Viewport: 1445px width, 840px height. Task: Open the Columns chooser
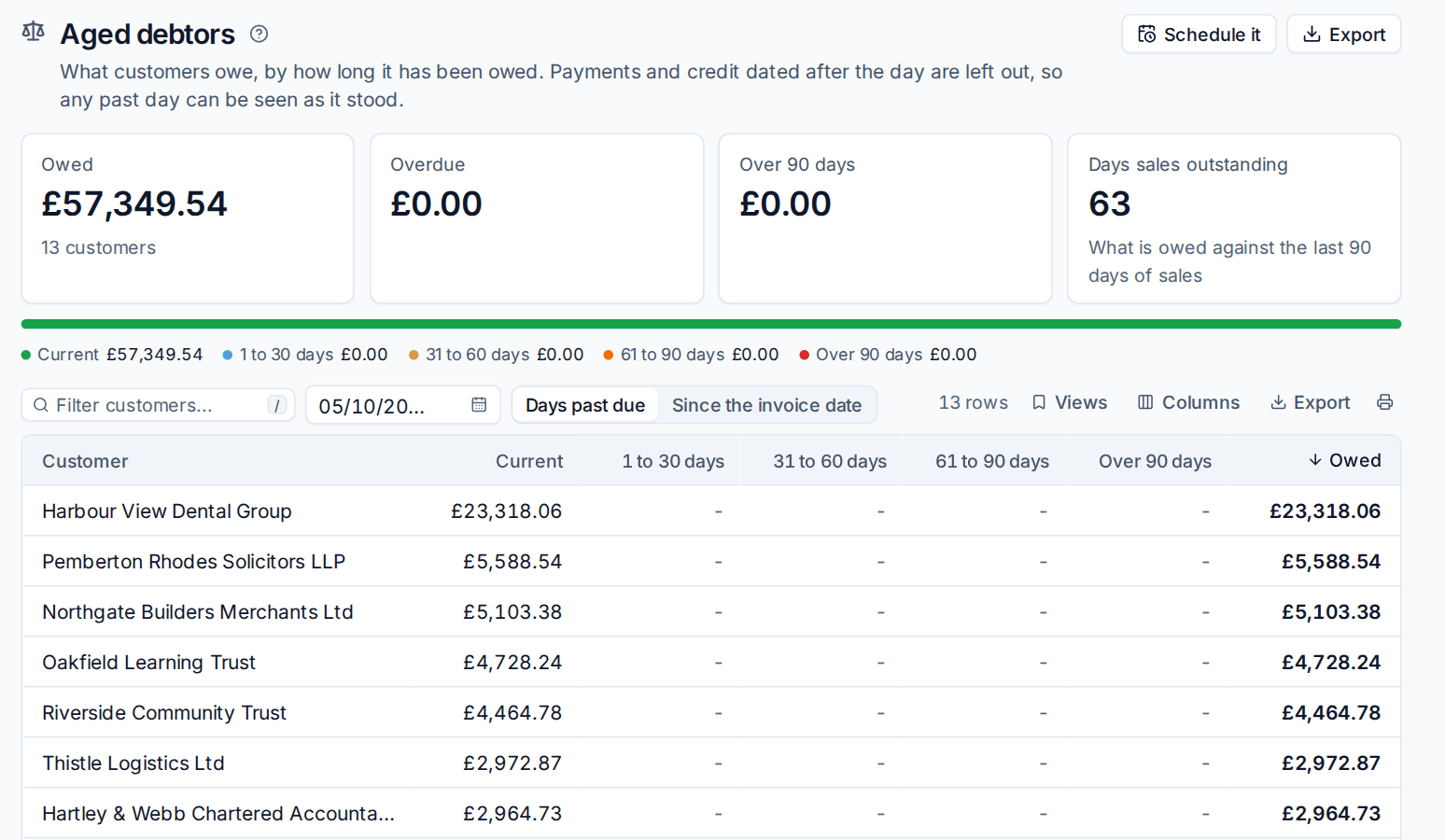pyautogui.click(x=1189, y=402)
